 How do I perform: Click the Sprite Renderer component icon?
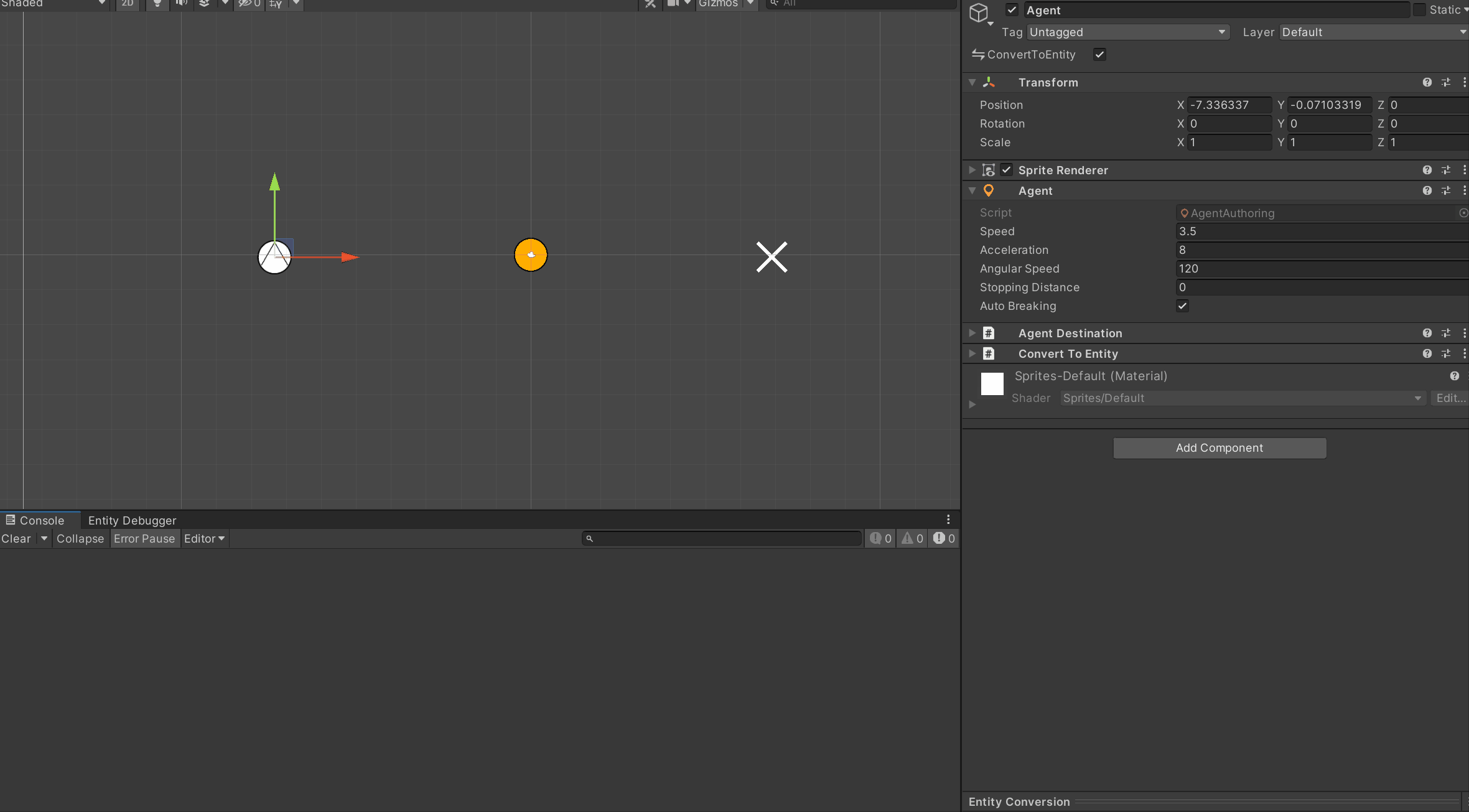pyautogui.click(x=989, y=170)
